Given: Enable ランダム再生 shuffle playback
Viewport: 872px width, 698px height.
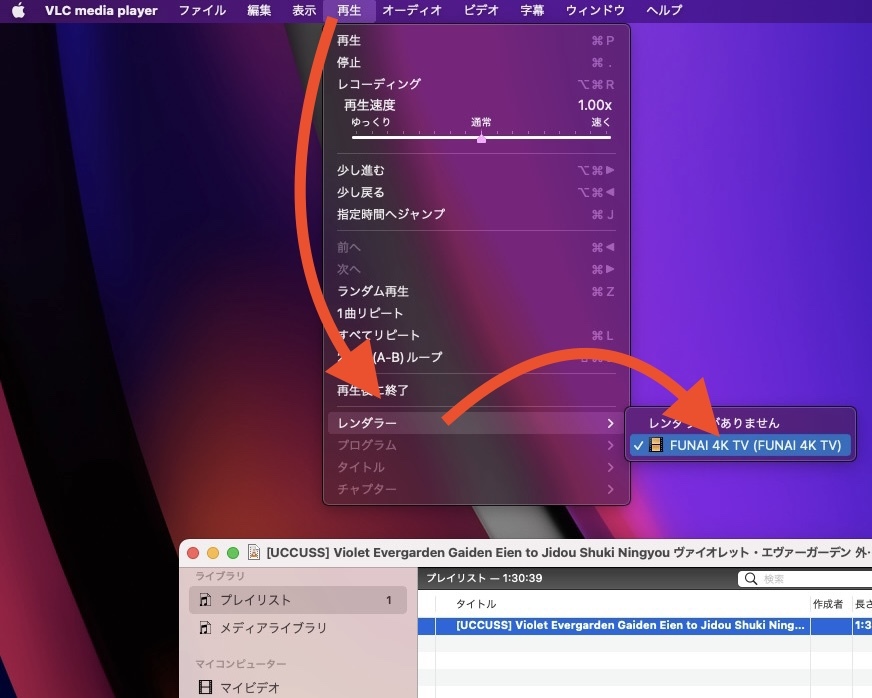Looking at the screenshot, I should [373, 291].
